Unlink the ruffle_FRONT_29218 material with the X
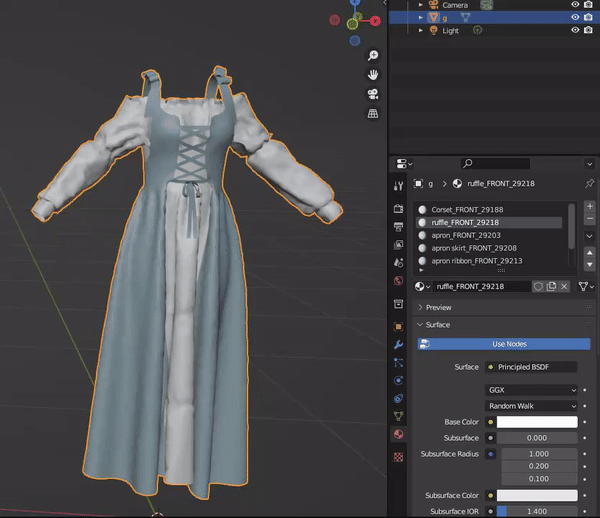This screenshot has height=518, width=600. pyautogui.click(x=564, y=286)
